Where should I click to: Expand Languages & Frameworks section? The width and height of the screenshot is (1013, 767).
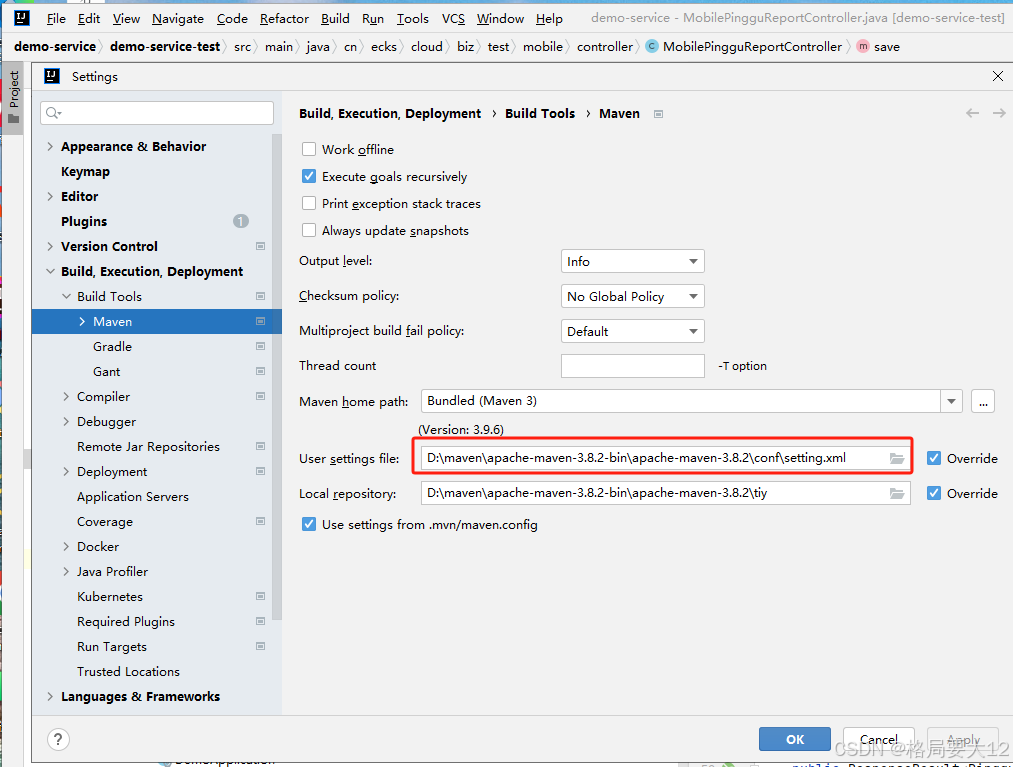50,696
